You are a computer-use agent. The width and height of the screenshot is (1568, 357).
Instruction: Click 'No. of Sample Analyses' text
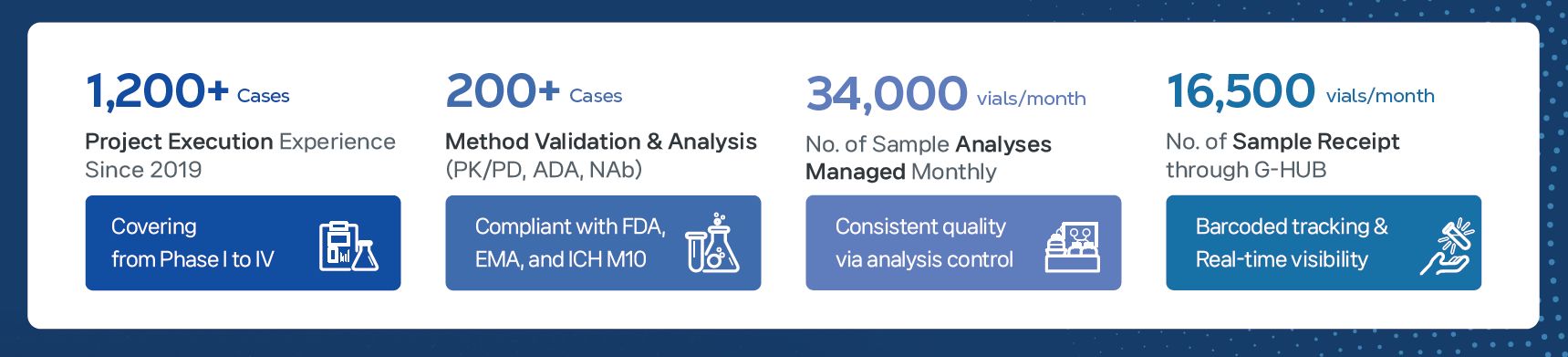point(929,144)
